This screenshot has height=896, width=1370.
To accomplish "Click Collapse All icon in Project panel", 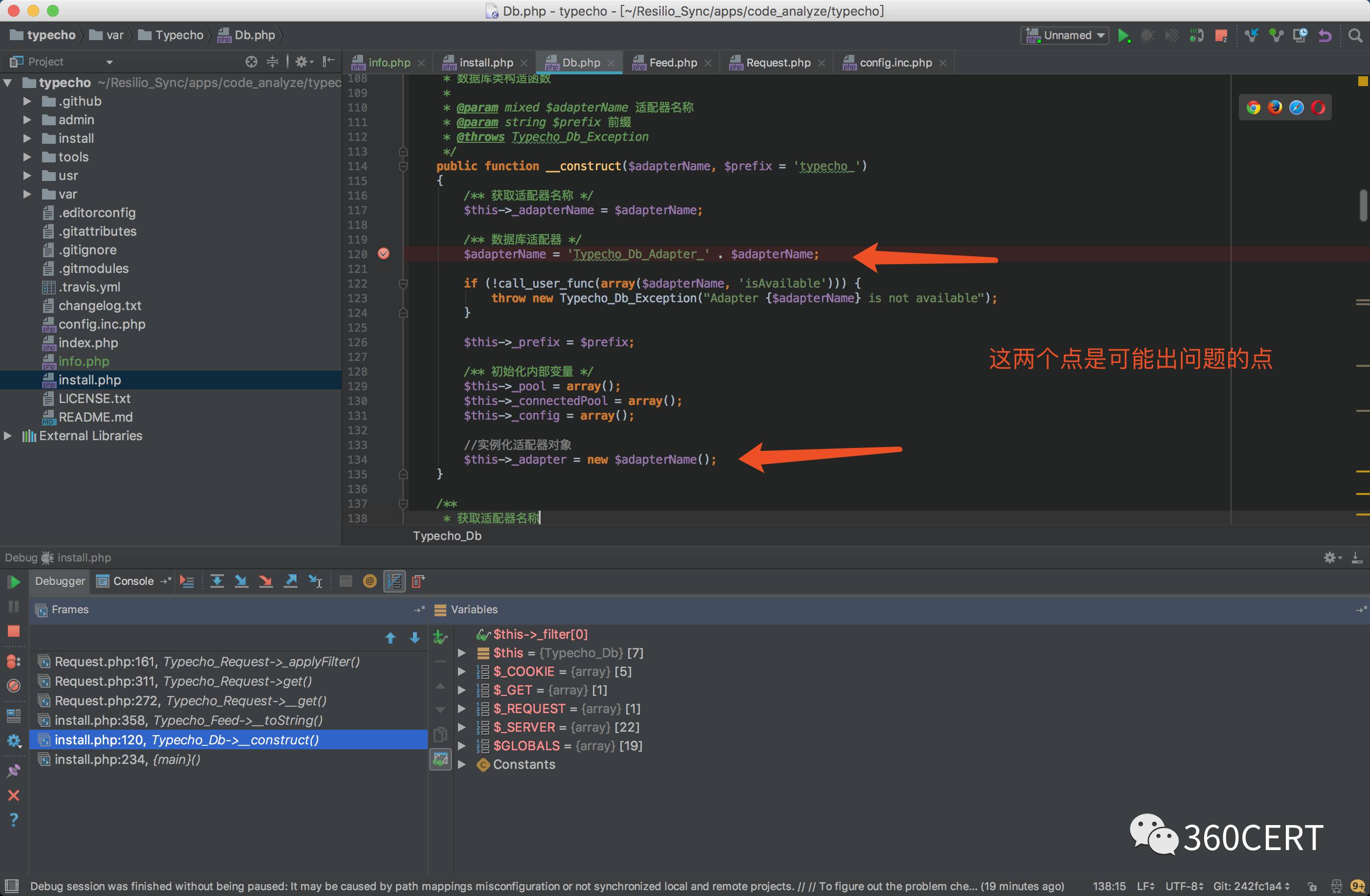I will click(272, 62).
